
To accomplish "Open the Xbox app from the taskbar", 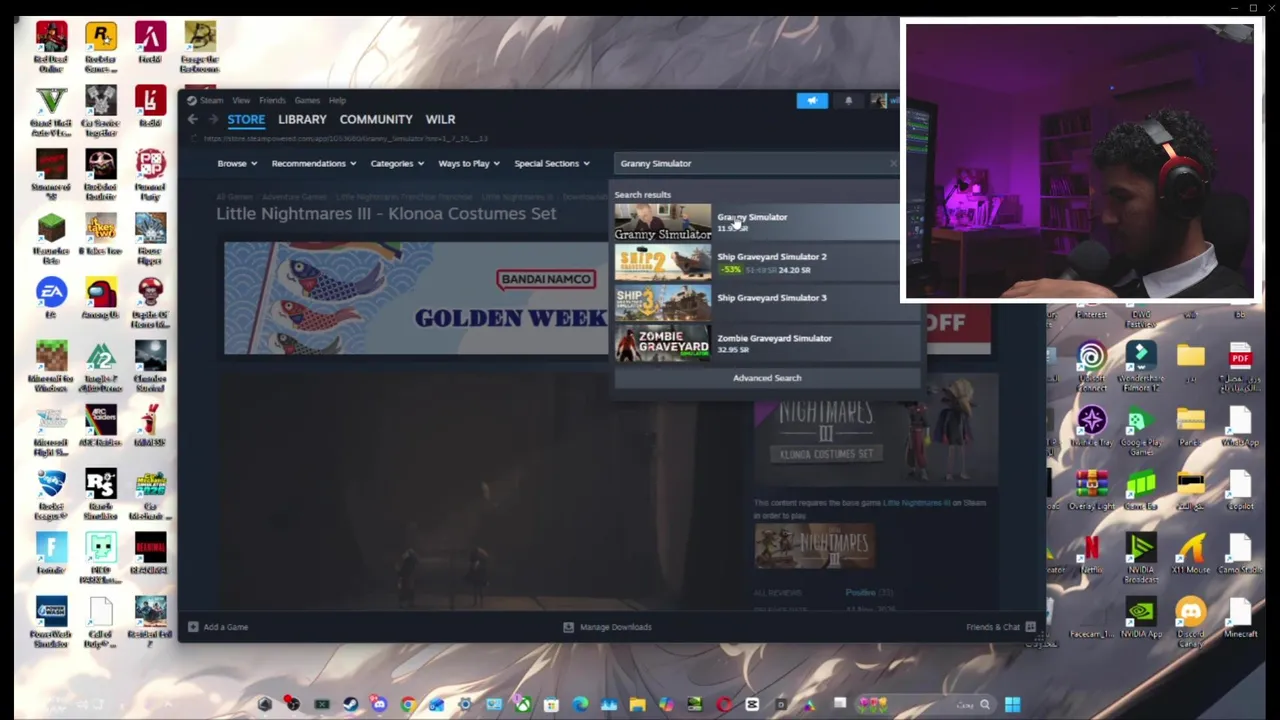I will (x=523, y=705).
